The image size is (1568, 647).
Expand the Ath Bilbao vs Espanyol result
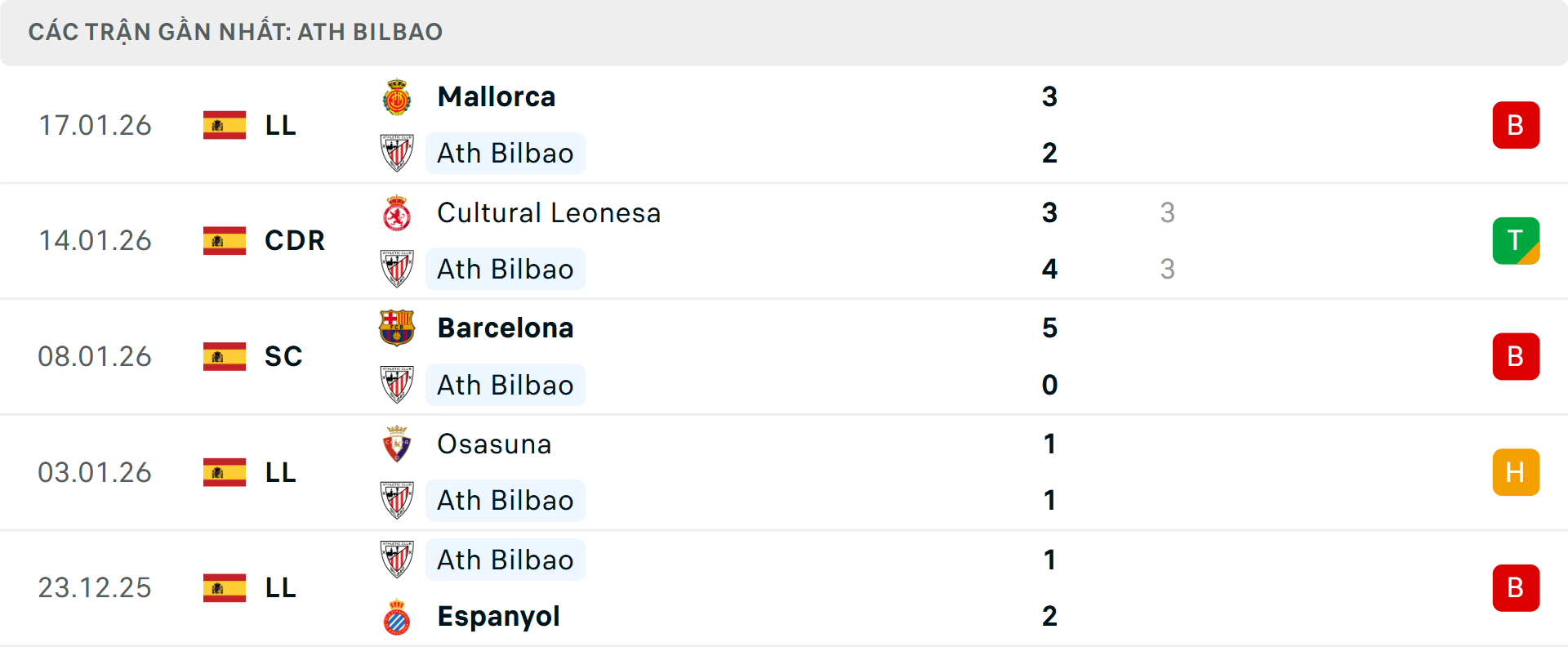[784, 588]
